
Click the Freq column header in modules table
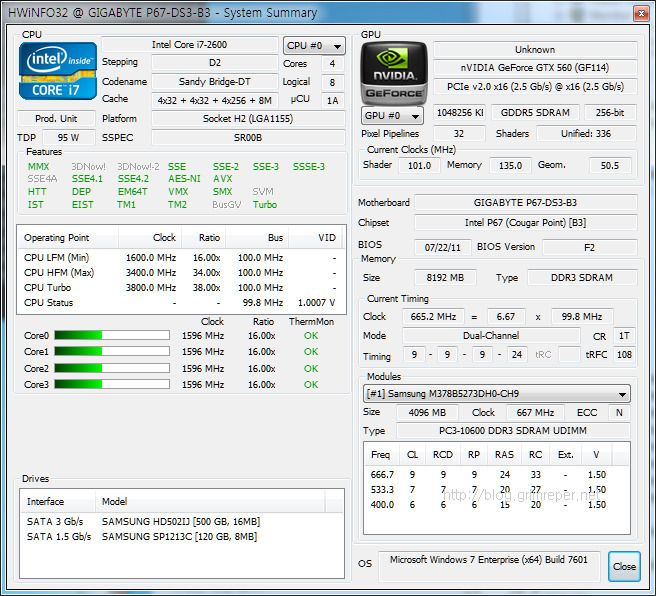(381, 455)
